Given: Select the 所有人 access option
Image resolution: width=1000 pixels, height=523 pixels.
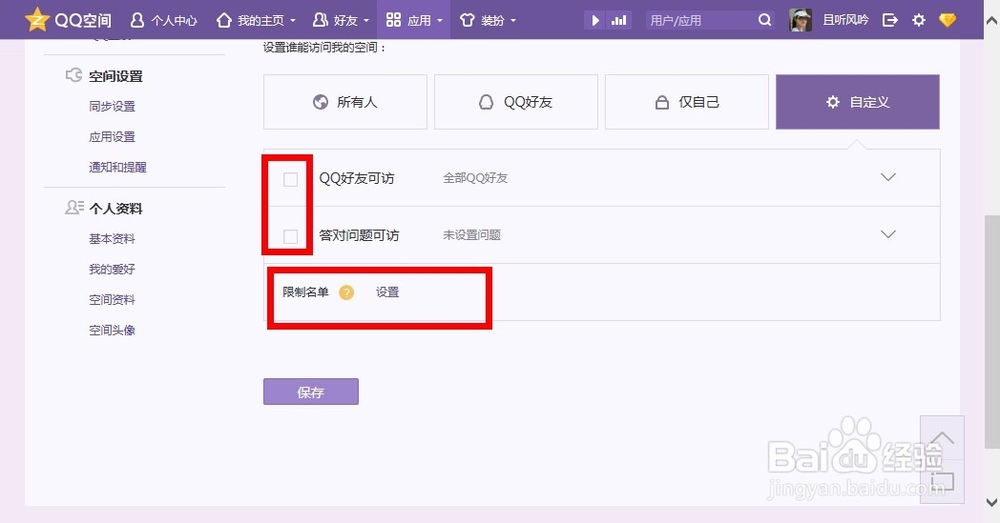Looking at the screenshot, I should point(345,102).
